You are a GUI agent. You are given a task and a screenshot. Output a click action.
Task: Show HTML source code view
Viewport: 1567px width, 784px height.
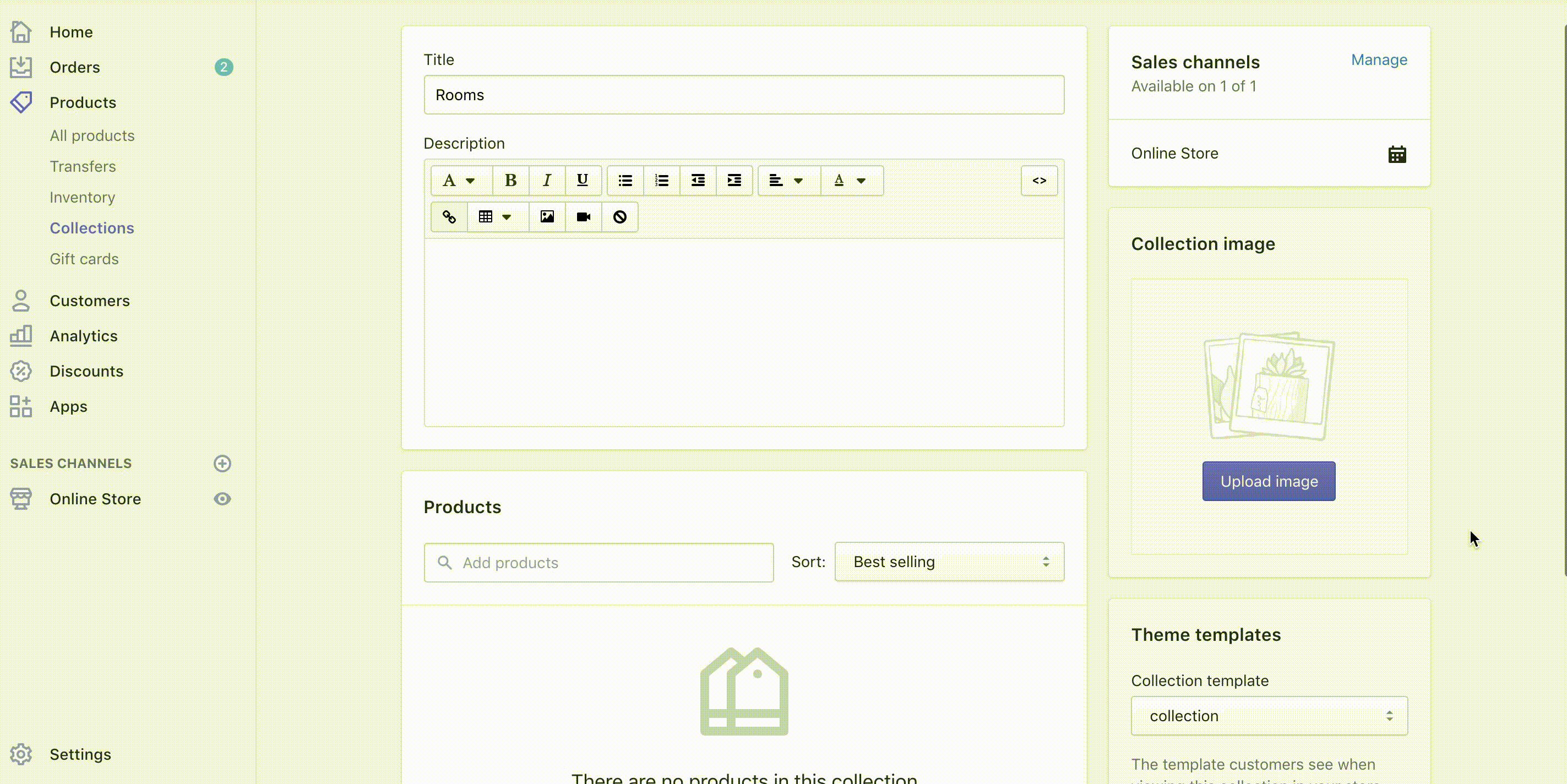1039,181
